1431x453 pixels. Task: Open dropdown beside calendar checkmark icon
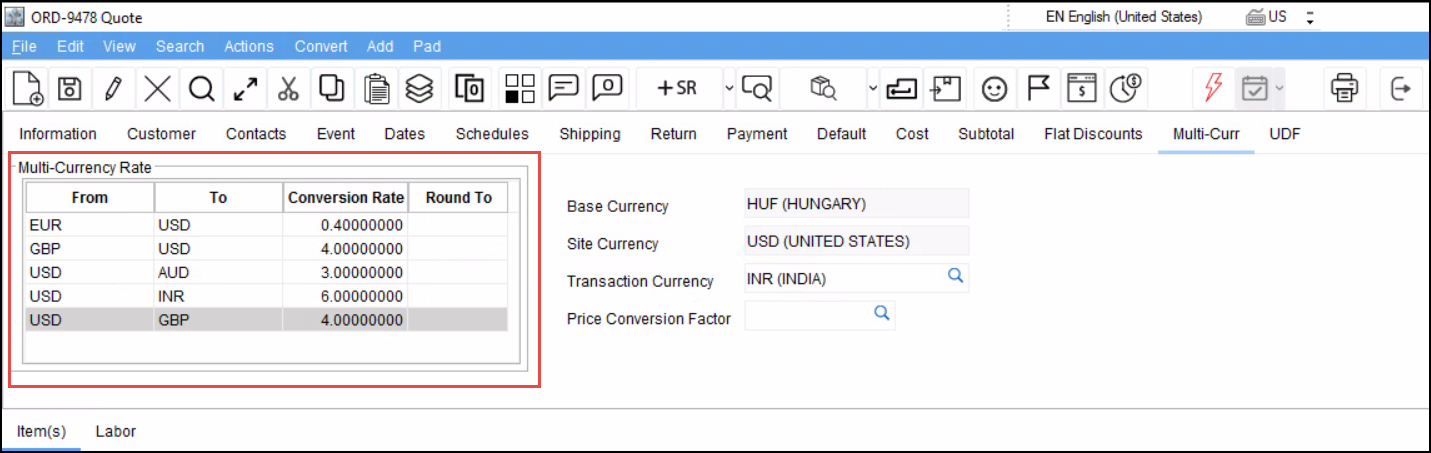tap(1279, 89)
